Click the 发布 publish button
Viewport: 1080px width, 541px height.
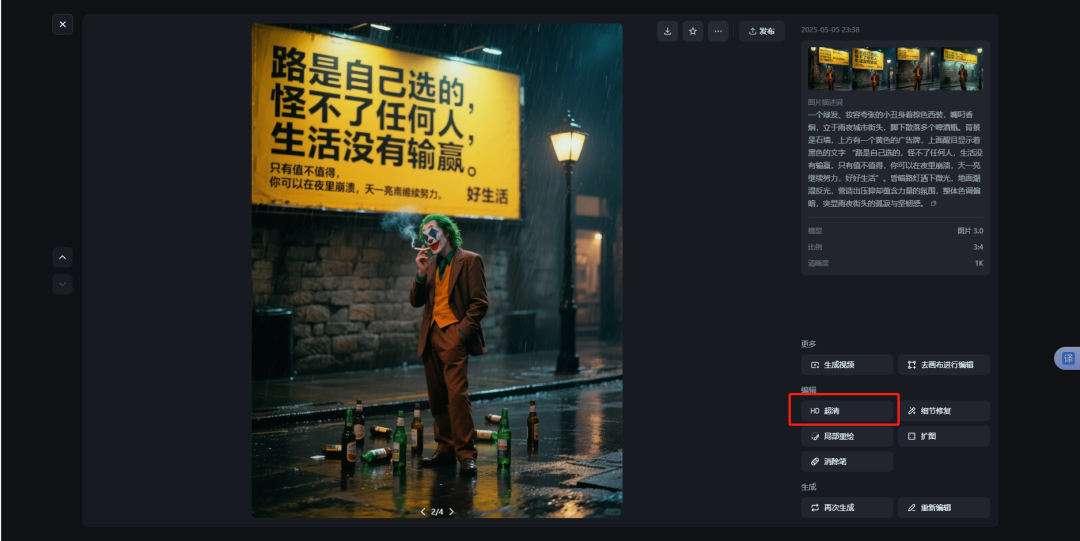762,31
